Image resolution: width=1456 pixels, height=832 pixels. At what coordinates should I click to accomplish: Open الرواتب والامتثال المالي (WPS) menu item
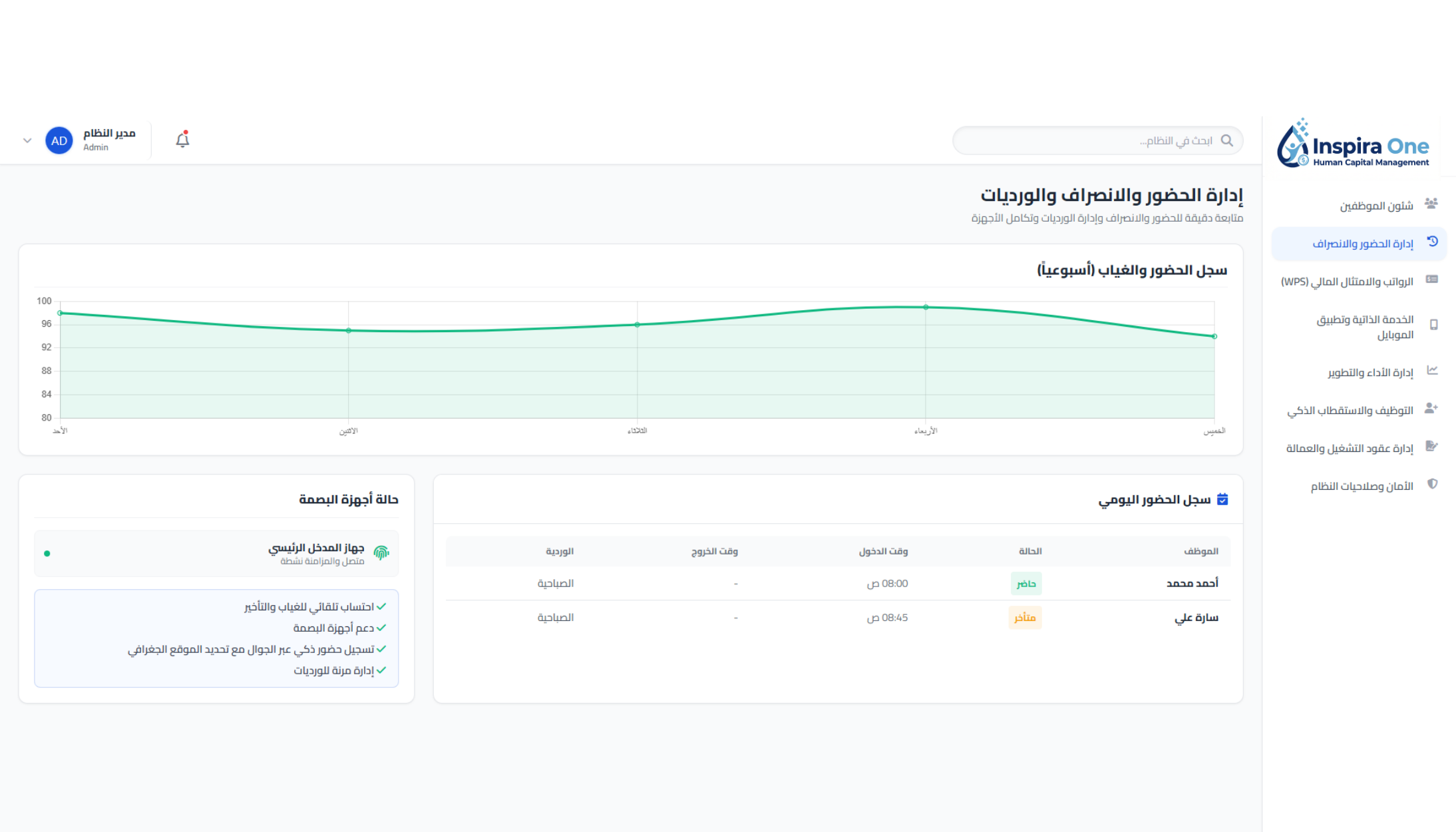(1359, 282)
